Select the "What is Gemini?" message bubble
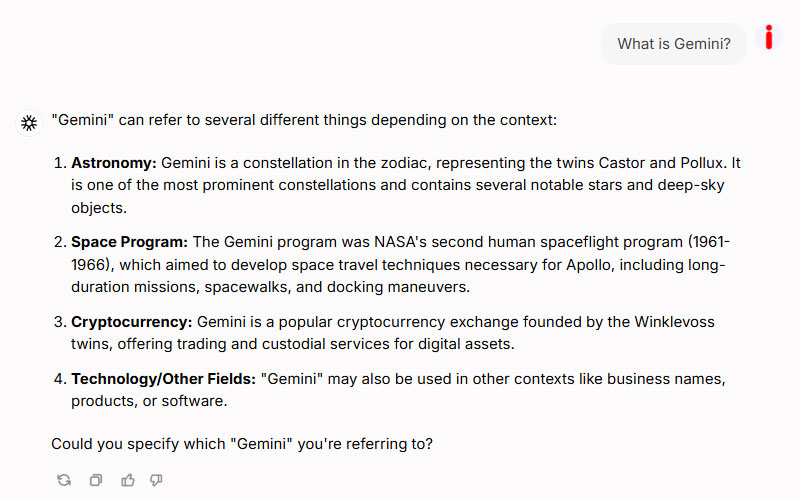 click(673, 44)
